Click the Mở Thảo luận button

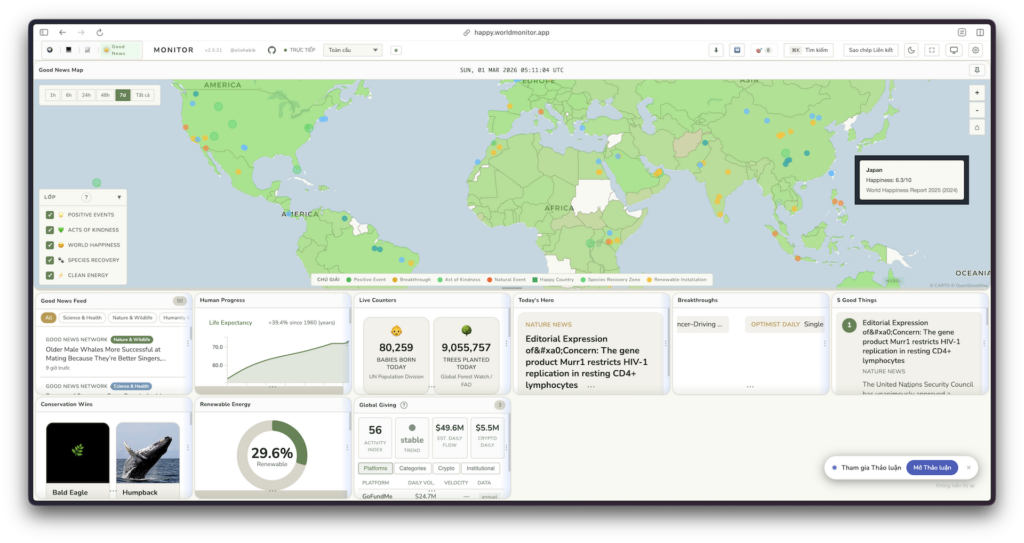click(932, 467)
